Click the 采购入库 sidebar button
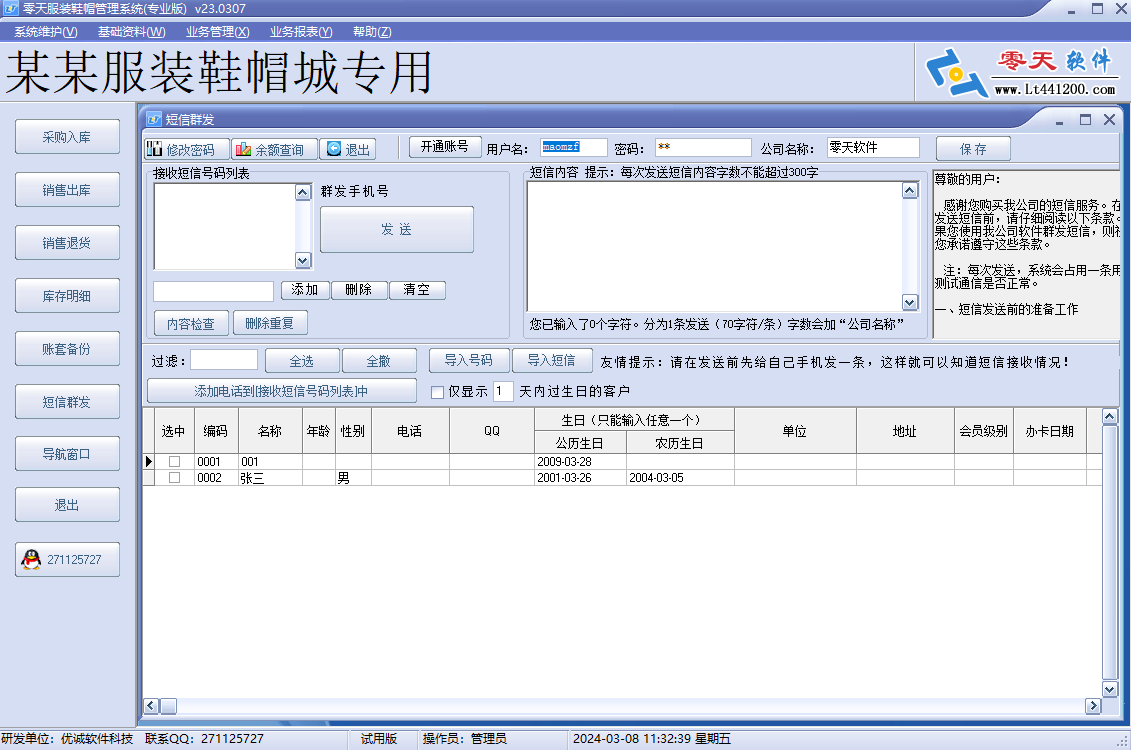1131x750 pixels. [x=67, y=137]
